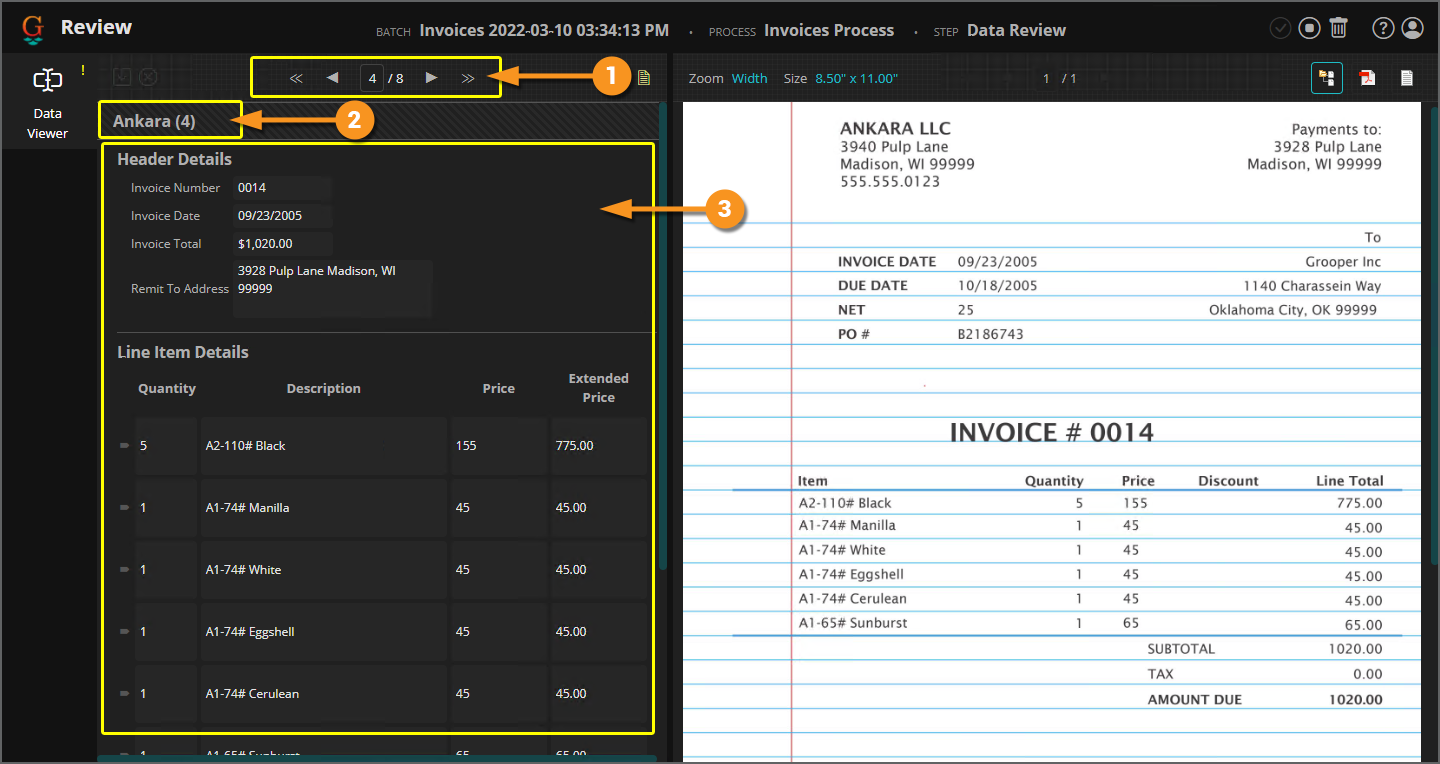
Task: Open the user account icon
Action: click(x=1412, y=28)
